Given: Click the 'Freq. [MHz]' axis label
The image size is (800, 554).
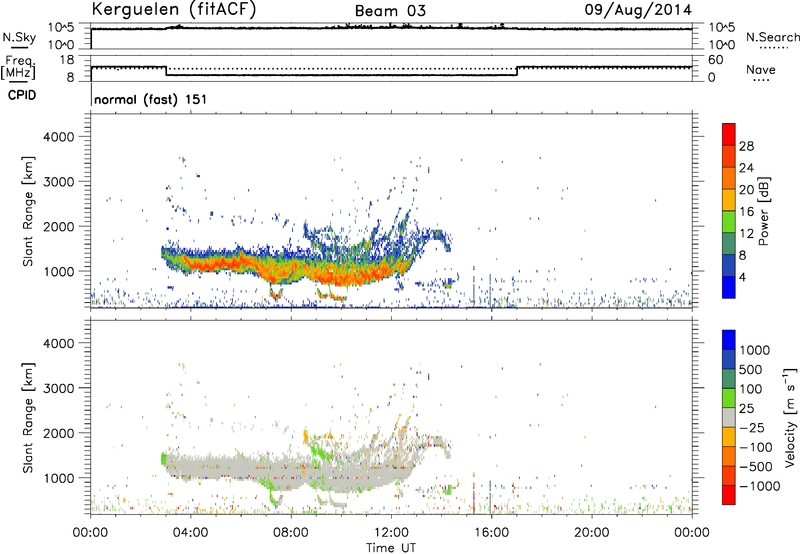Looking at the screenshot, I should click(x=18, y=67).
